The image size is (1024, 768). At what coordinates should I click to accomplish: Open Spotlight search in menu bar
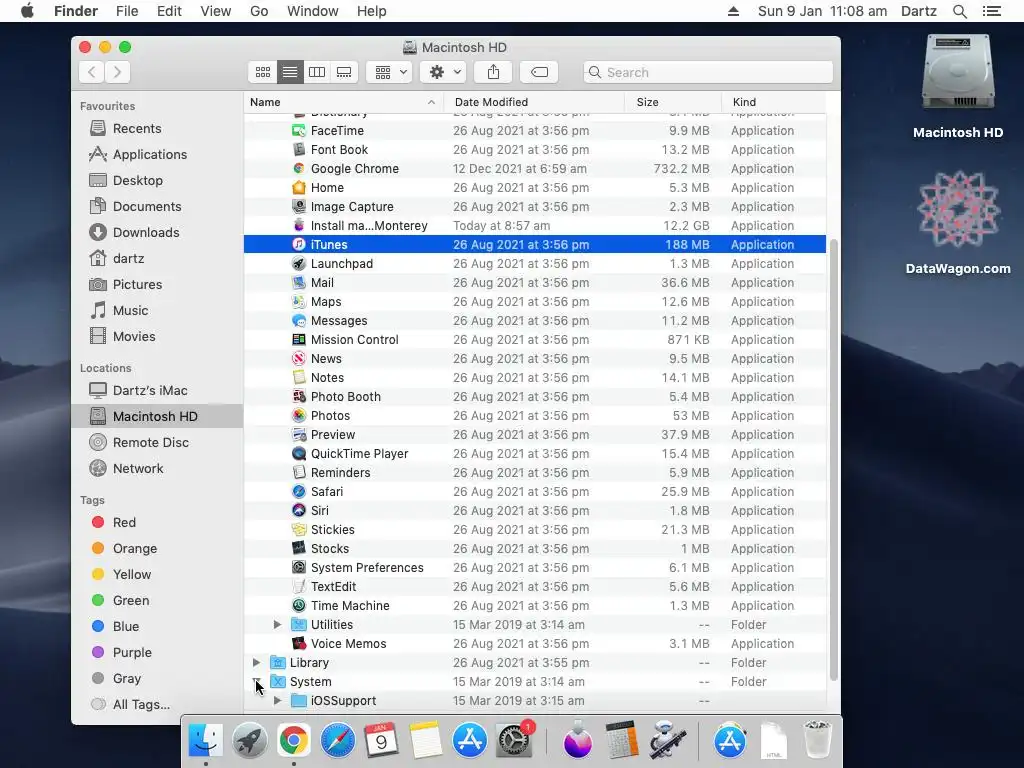click(959, 11)
